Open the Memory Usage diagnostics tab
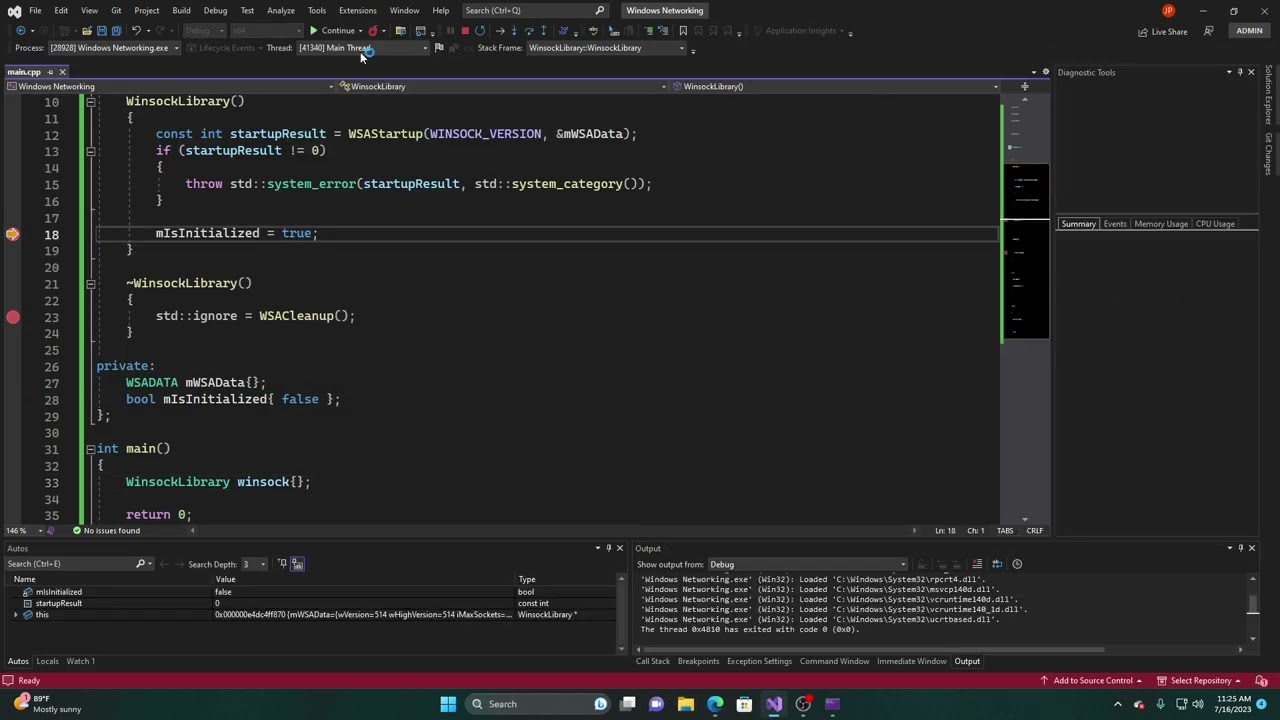 tap(1161, 224)
